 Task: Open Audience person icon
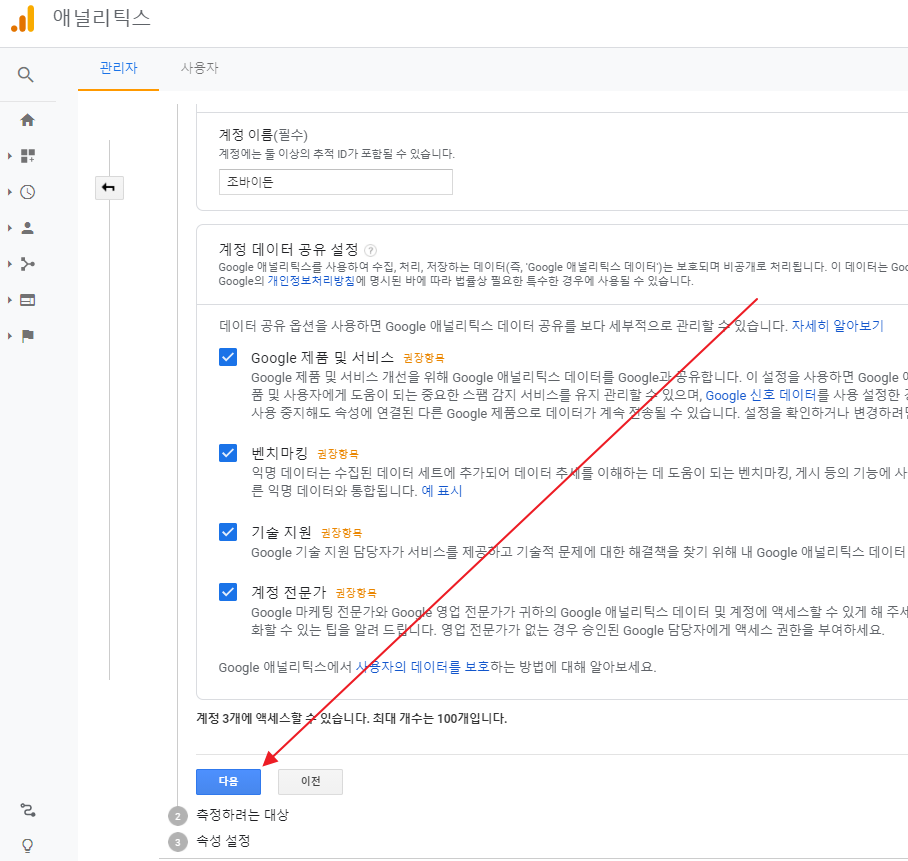27,228
